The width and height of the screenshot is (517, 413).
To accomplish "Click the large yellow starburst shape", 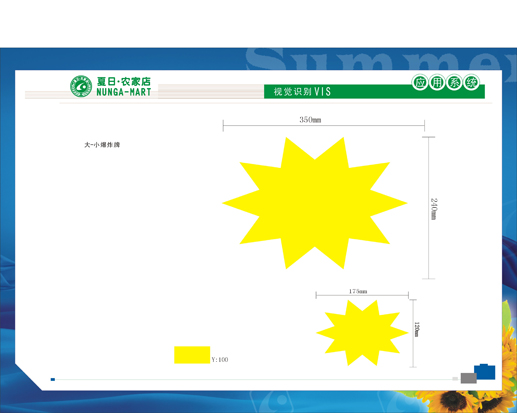I will pyautogui.click(x=315, y=203).
